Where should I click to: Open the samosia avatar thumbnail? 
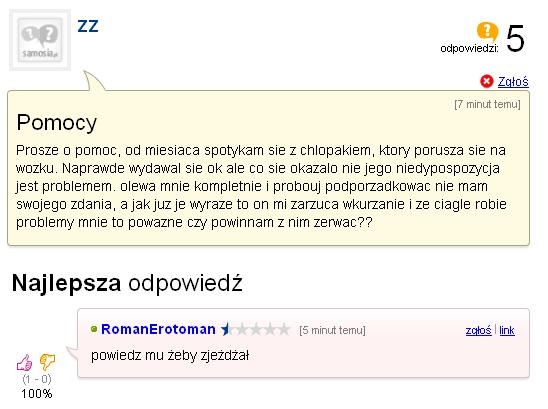tap(40, 40)
